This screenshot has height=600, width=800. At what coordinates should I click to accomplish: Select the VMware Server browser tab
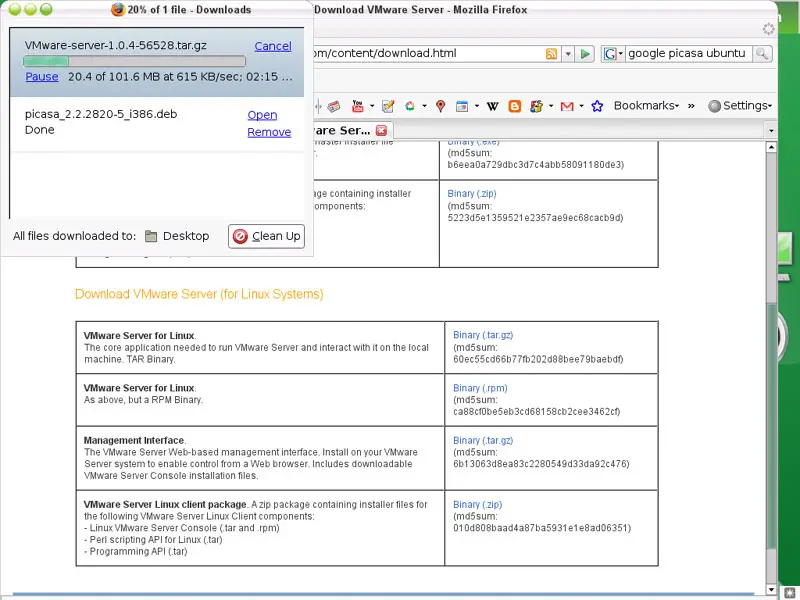[352, 130]
